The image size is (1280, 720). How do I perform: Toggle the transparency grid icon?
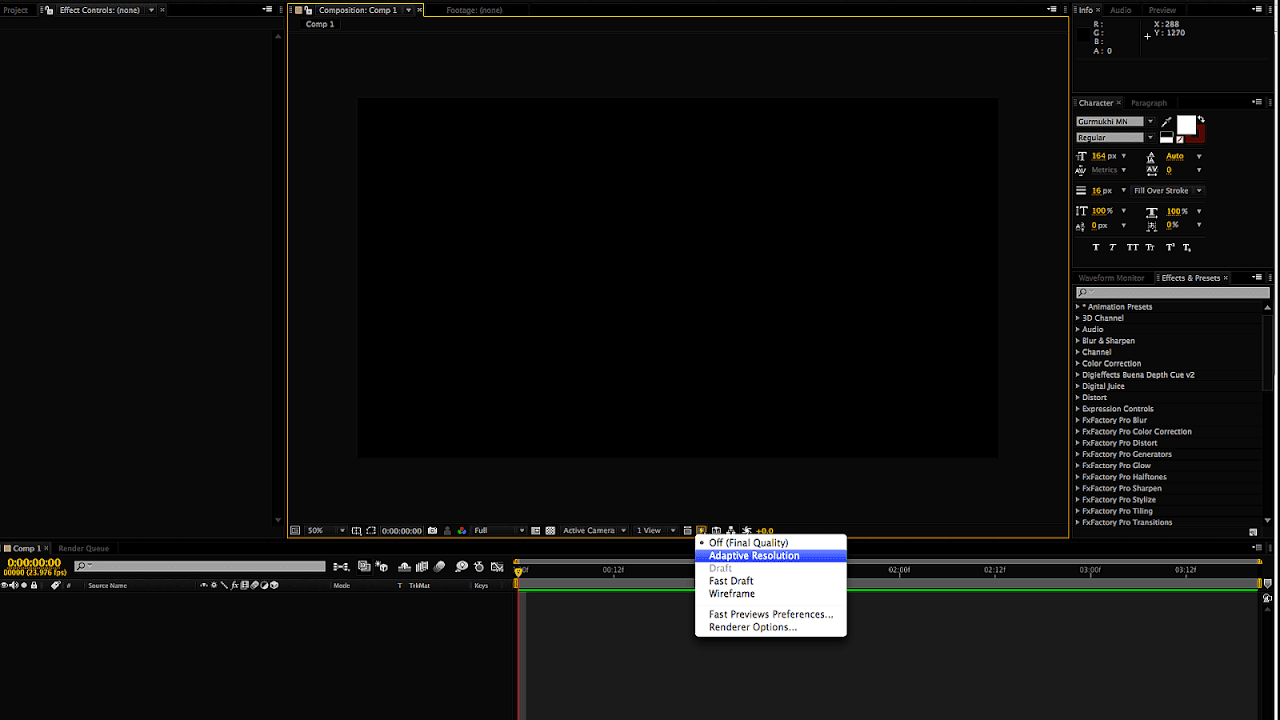click(x=550, y=530)
